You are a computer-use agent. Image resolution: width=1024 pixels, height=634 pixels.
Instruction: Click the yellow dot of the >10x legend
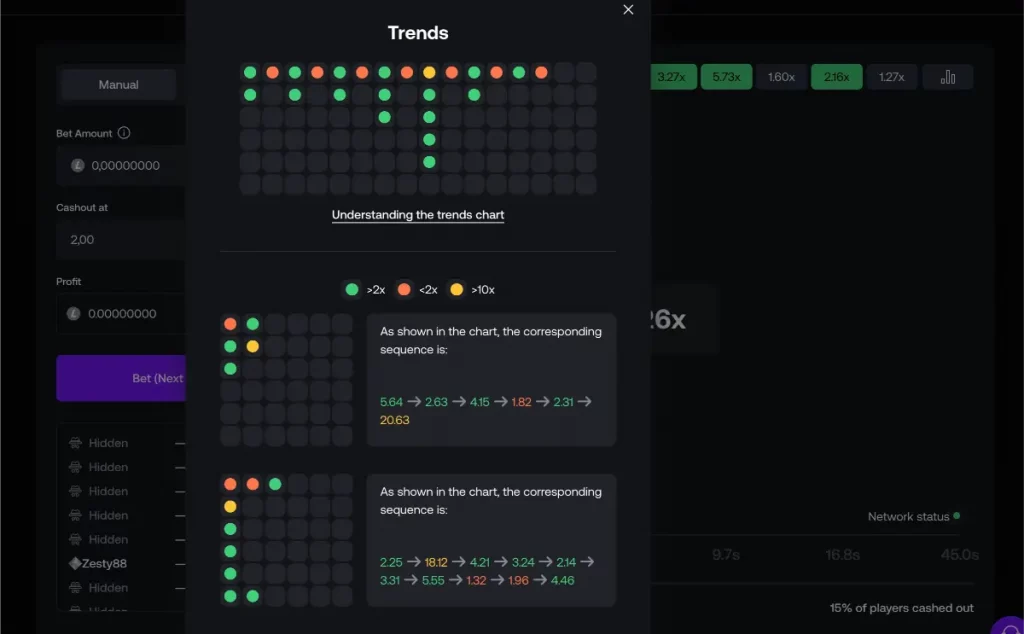456,289
